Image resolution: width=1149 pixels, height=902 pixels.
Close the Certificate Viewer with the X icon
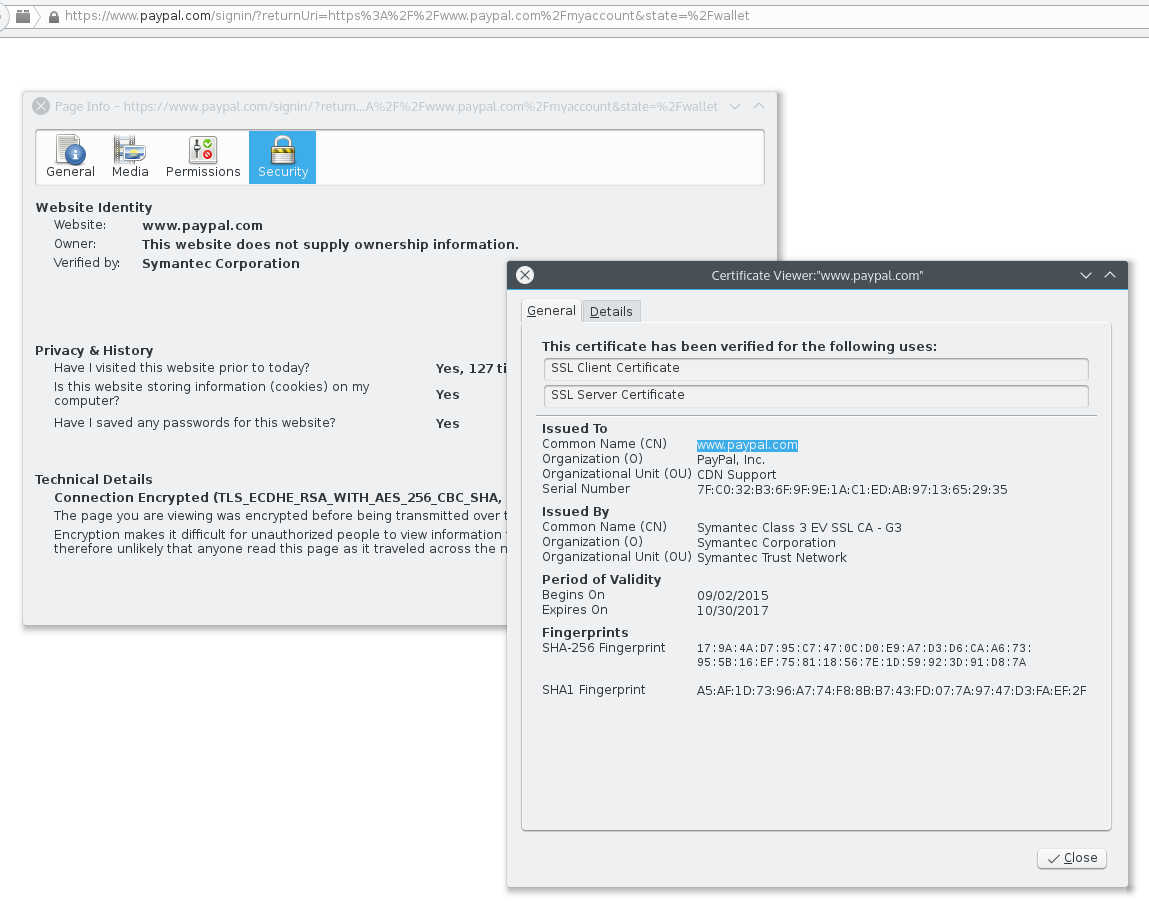coord(525,275)
